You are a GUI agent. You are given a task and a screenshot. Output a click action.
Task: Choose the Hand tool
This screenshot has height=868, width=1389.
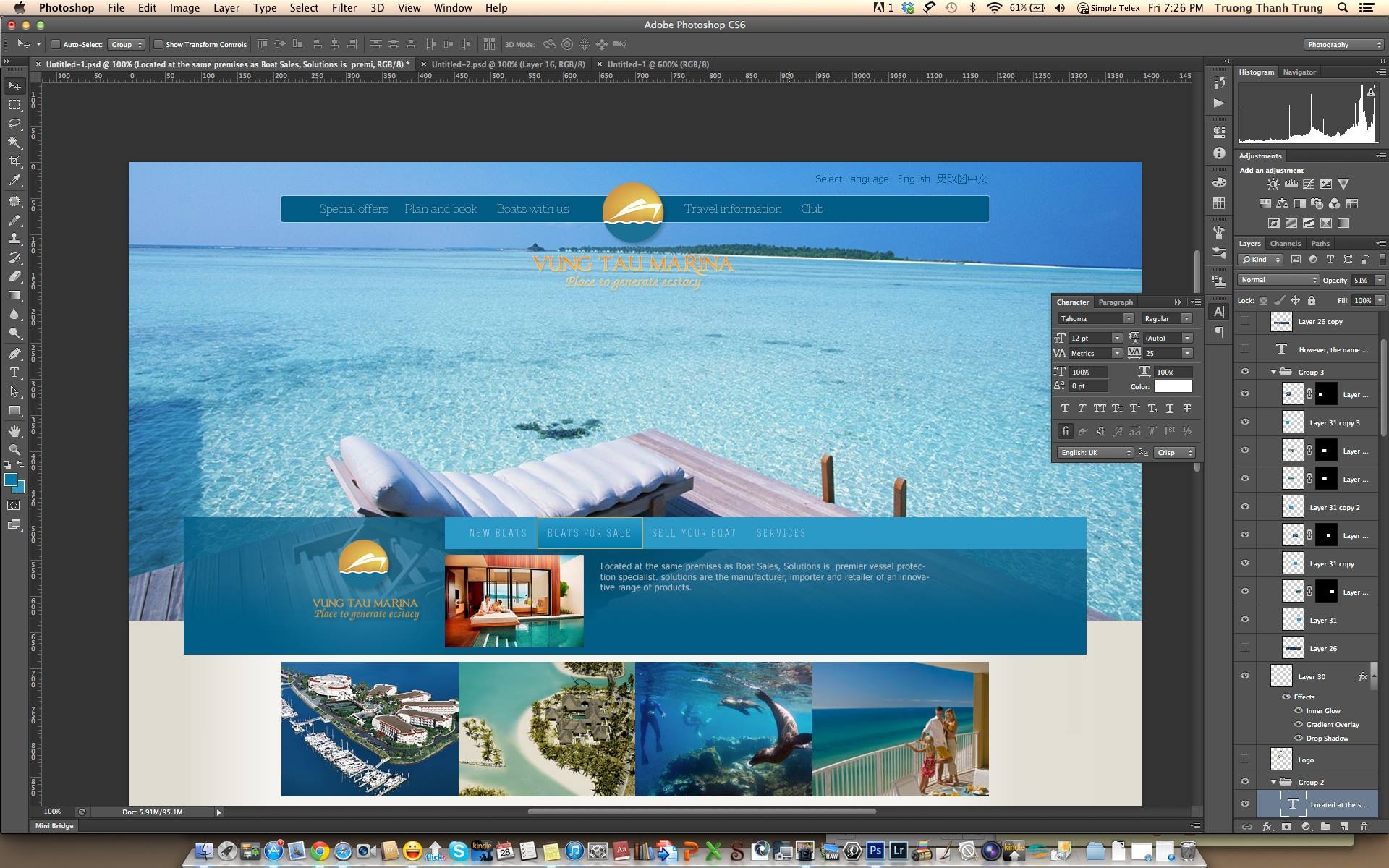coord(14,431)
